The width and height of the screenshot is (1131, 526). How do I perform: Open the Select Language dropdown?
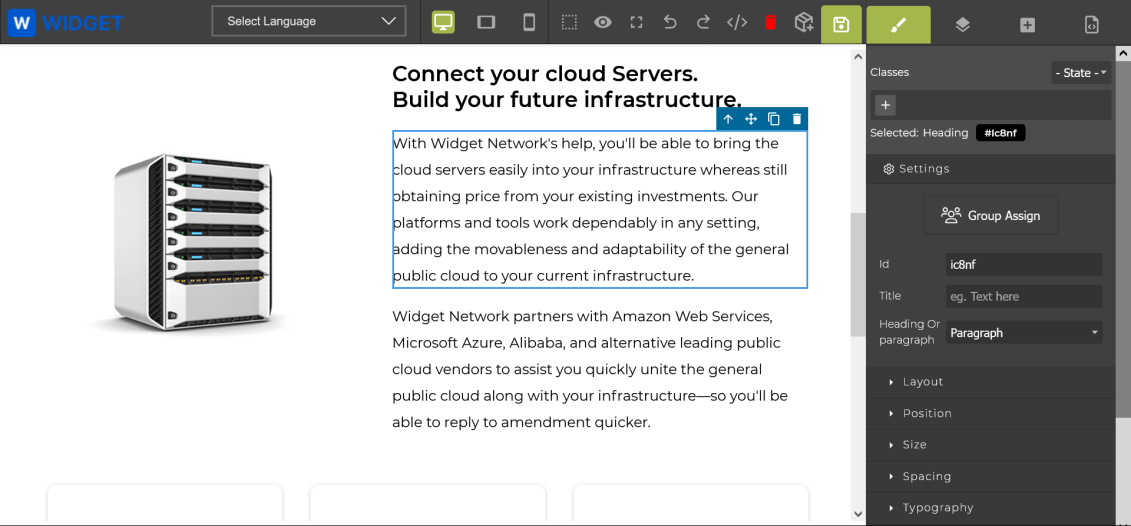(x=309, y=21)
